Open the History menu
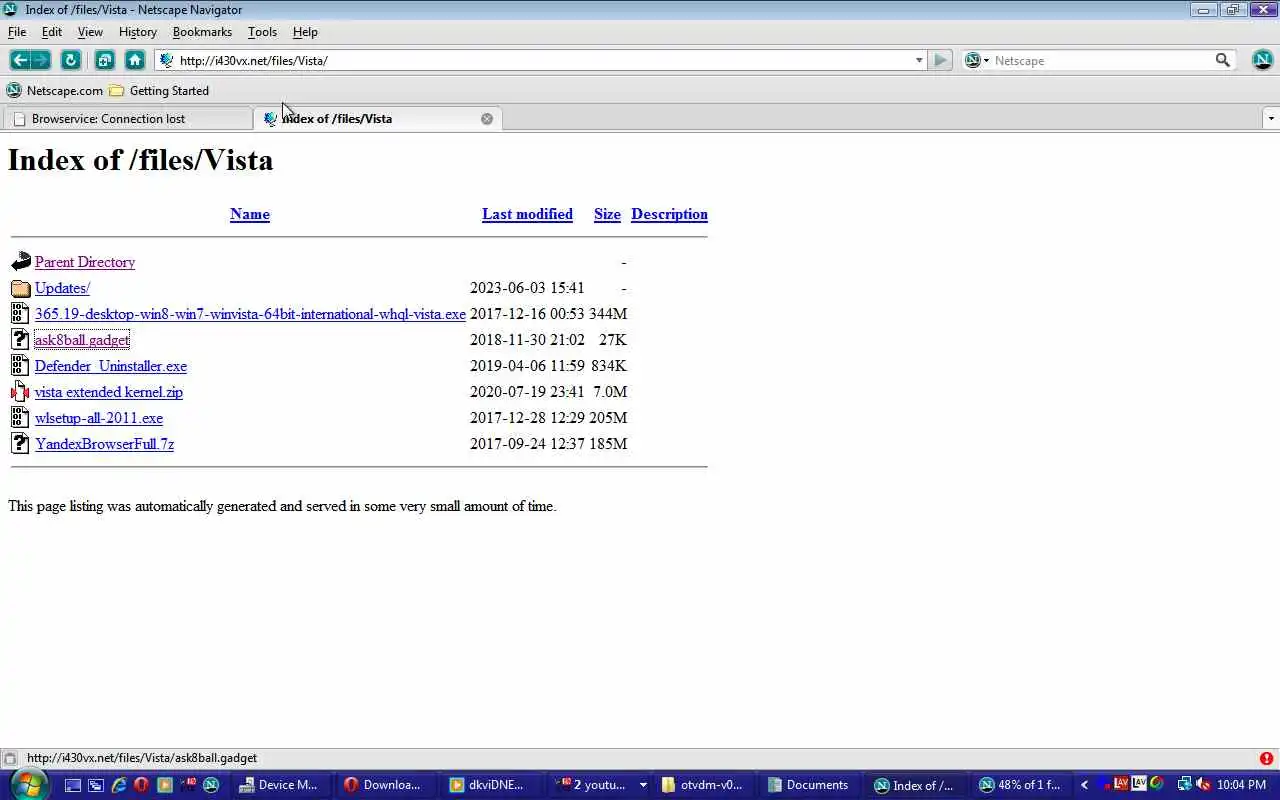This screenshot has height=800, width=1280. (x=138, y=32)
